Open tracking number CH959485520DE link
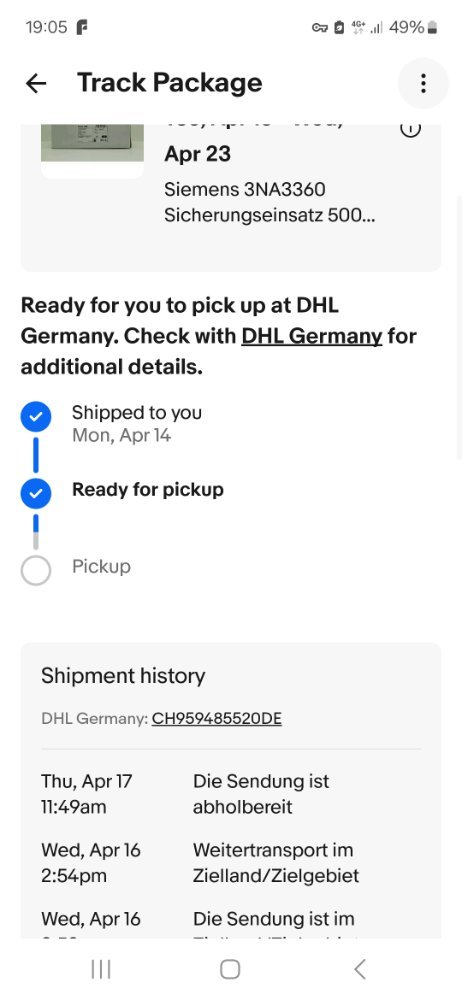 tap(216, 719)
